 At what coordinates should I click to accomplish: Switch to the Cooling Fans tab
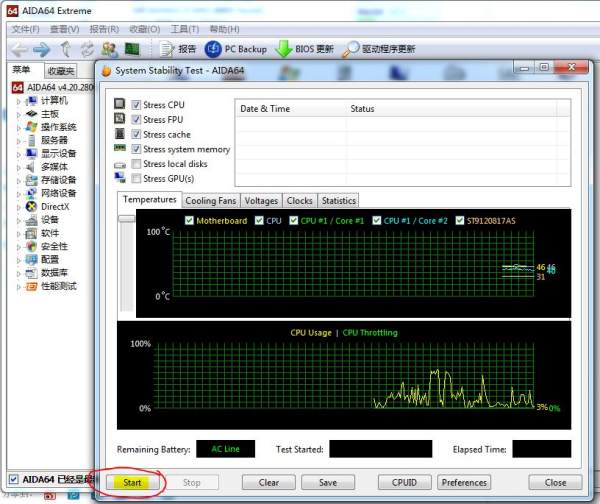pyautogui.click(x=211, y=201)
